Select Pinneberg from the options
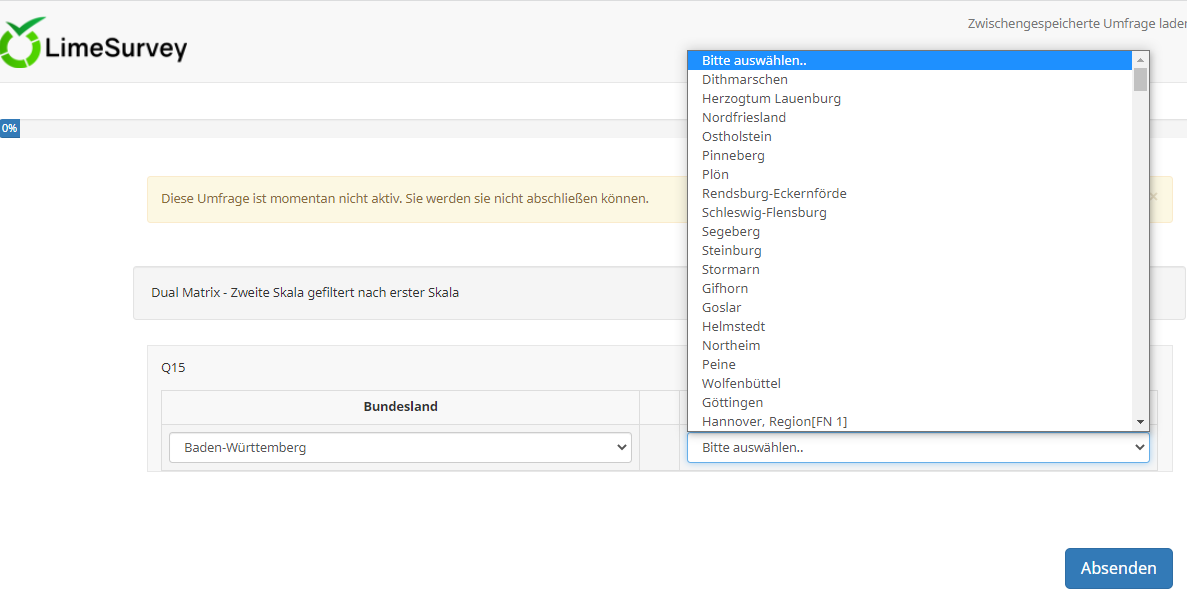The width and height of the screenshot is (1187, 599). (x=733, y=156)
